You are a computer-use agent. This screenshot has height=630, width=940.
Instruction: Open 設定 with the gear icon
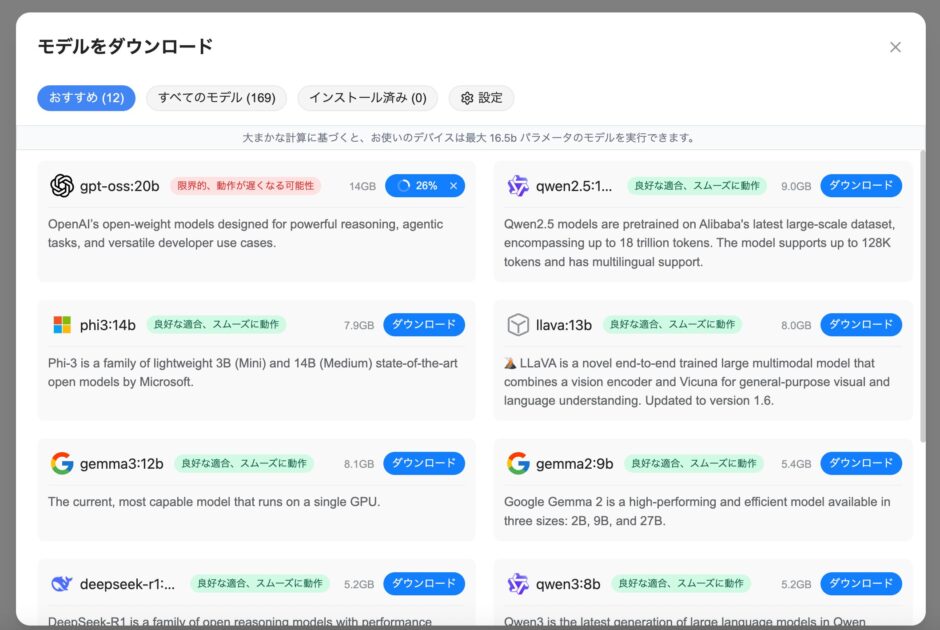click(x=481, y=98)
